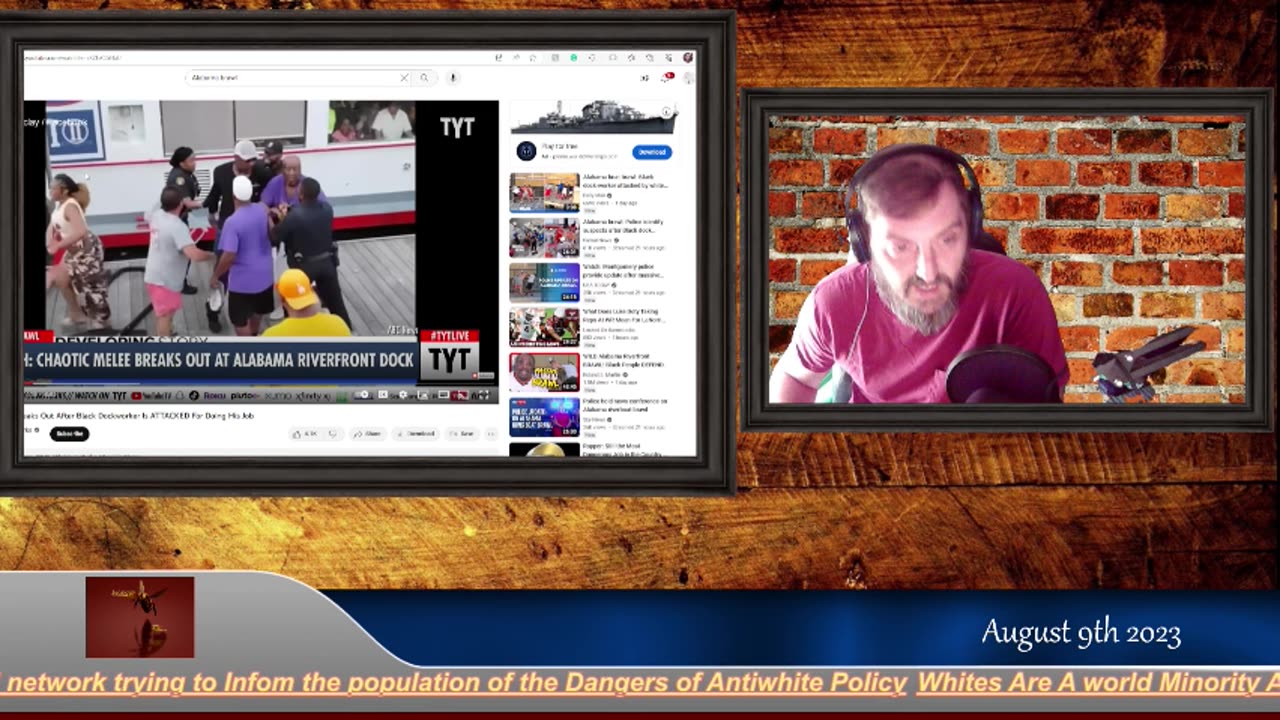1280x720 pixels.
Task: Open the create video icon
Action: pyautogui.click(x=644, y=77)
